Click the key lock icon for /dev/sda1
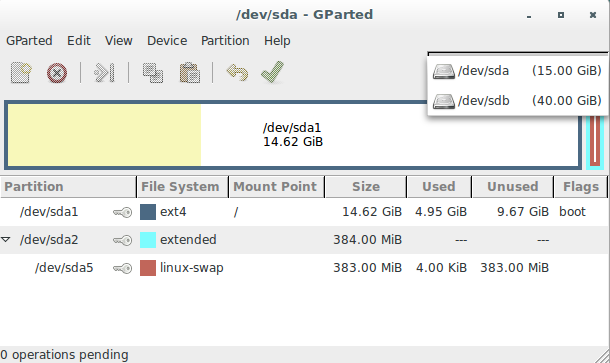Viewport: 610px width, 363px height. pos(123,212)
